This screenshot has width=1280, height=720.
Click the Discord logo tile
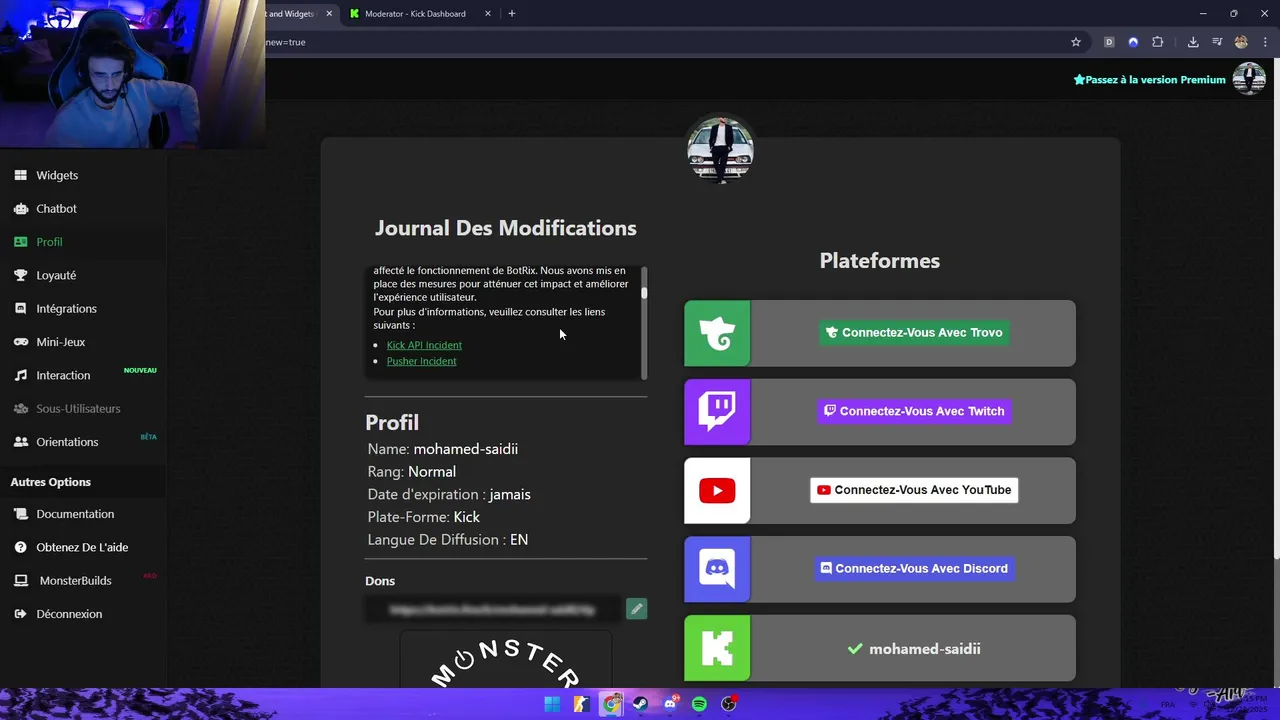[717, 569]
